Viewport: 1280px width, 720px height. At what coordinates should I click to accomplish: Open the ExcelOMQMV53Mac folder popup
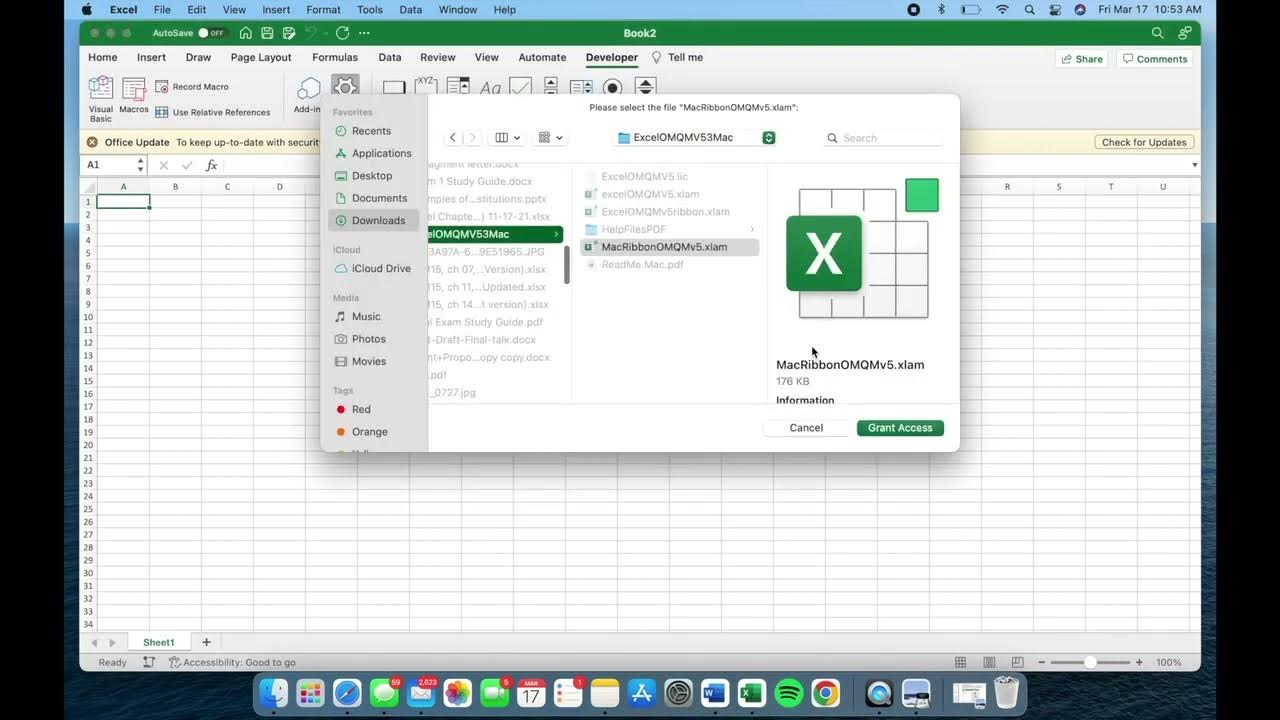pos(695,138)
